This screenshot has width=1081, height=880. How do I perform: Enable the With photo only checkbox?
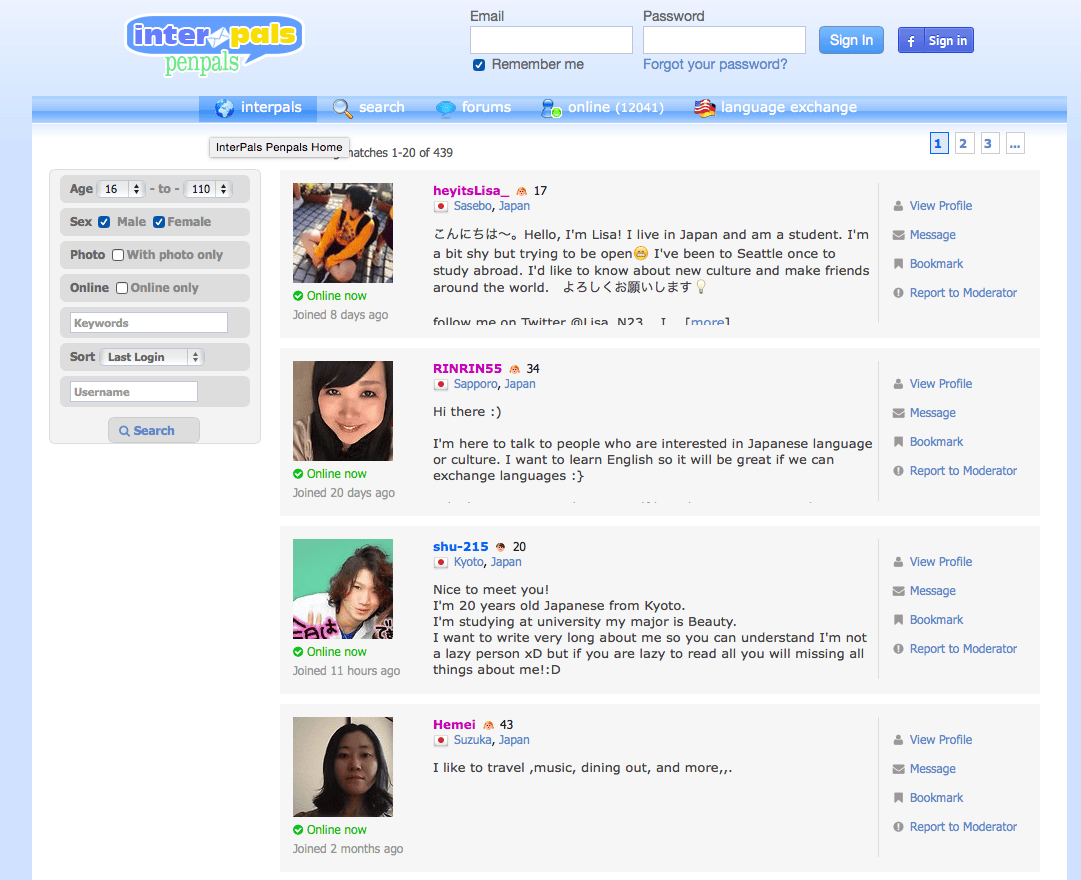[x=118, y=255]
